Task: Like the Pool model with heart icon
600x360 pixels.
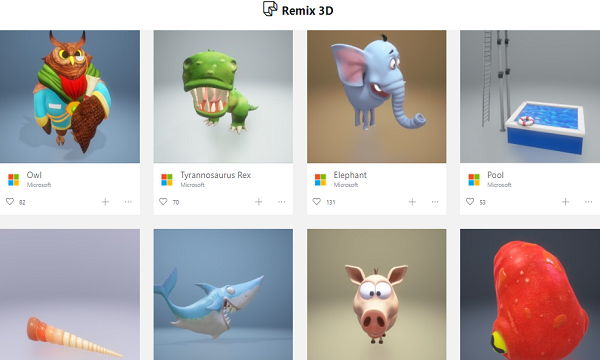Action: tap(470, 201)
